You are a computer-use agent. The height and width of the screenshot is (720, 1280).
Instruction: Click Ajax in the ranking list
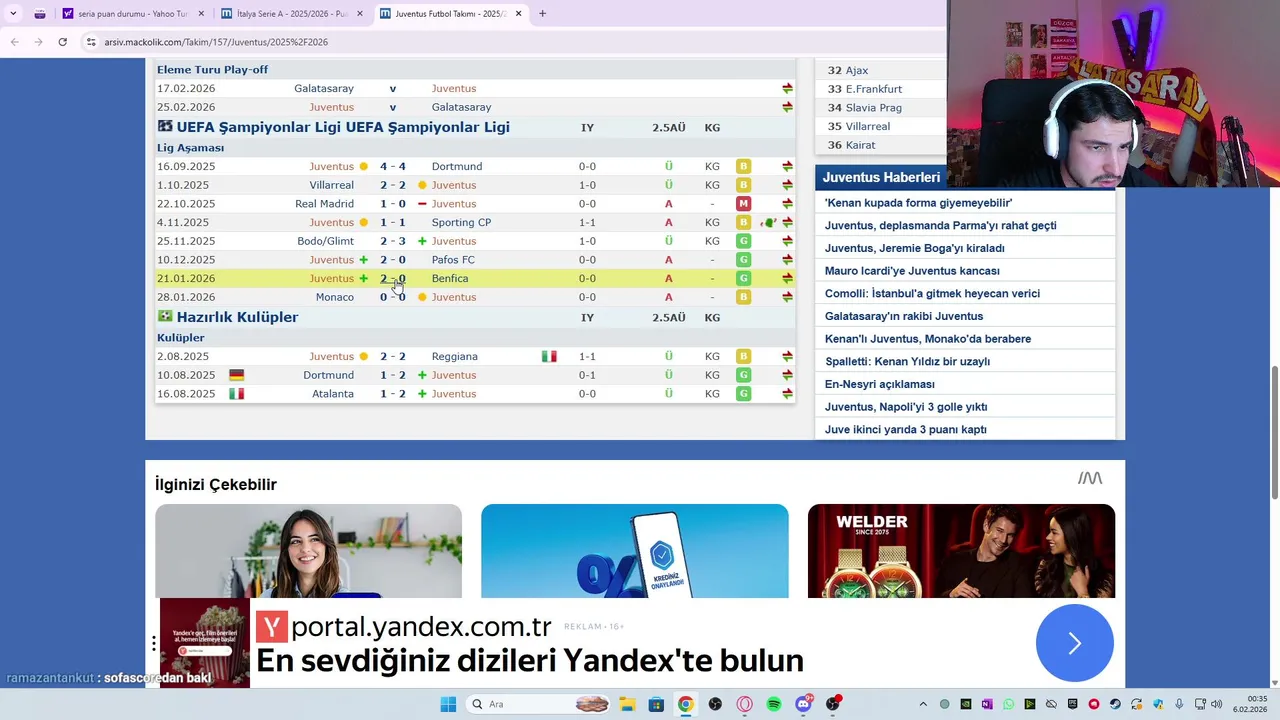[857, 70]
